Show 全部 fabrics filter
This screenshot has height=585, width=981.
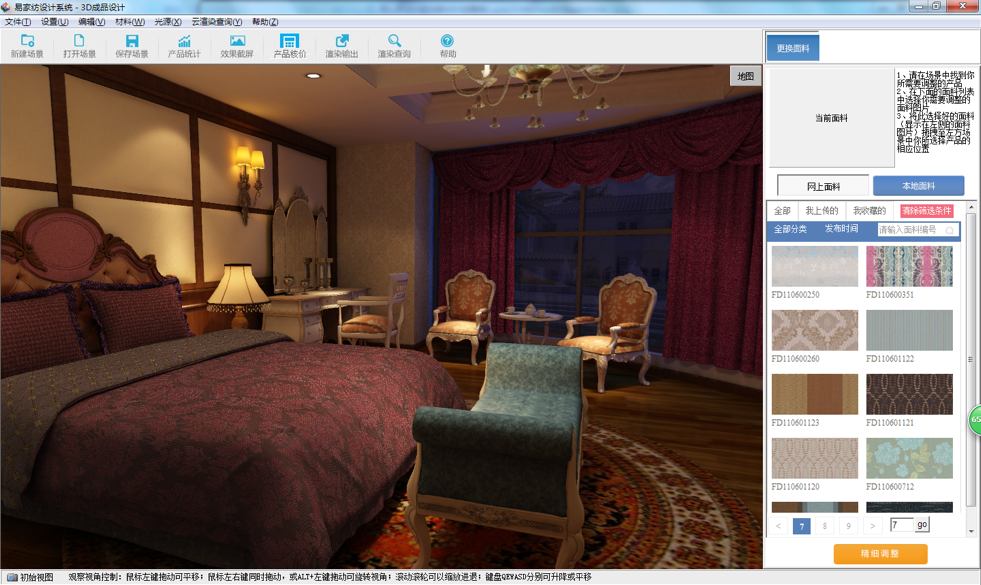click(x=782, y=211)
